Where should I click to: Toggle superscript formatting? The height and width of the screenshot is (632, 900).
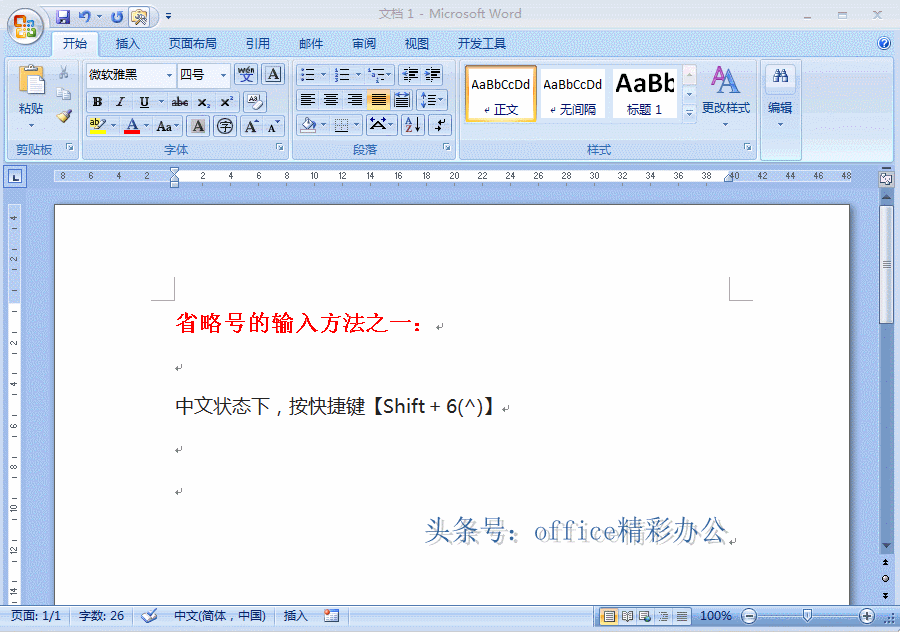(227, 102)
